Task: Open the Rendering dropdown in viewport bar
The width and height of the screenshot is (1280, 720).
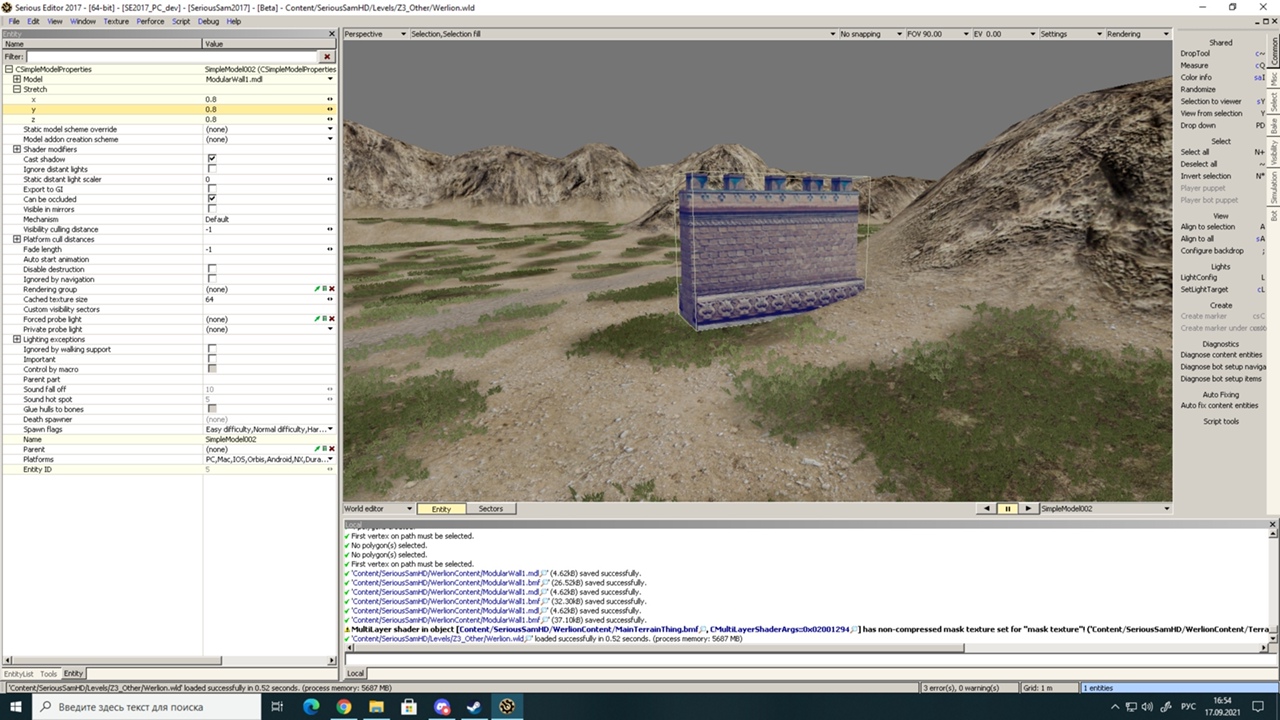Action: tap(1137, 34)
